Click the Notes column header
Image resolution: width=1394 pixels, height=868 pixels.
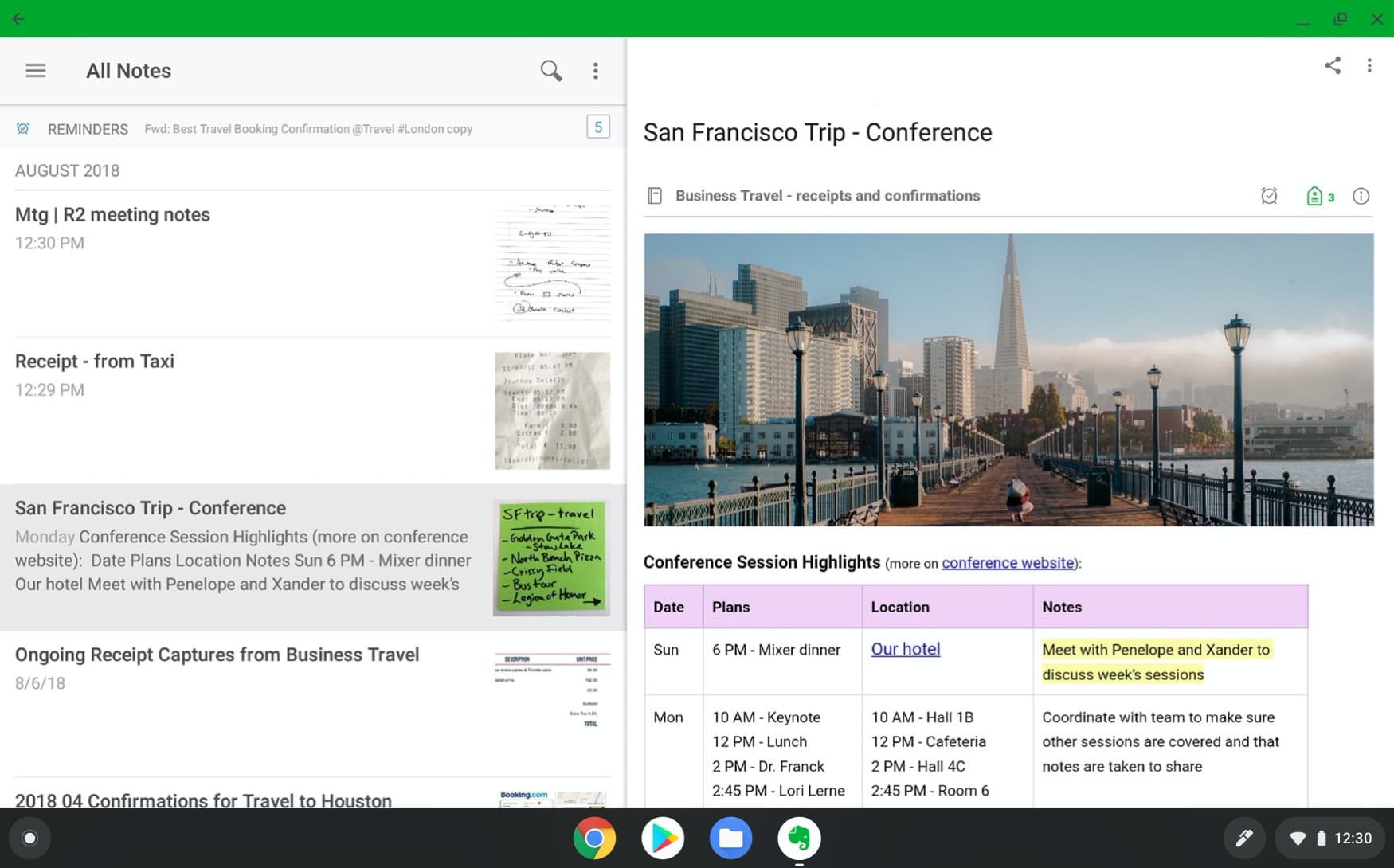click(1170, 607)
